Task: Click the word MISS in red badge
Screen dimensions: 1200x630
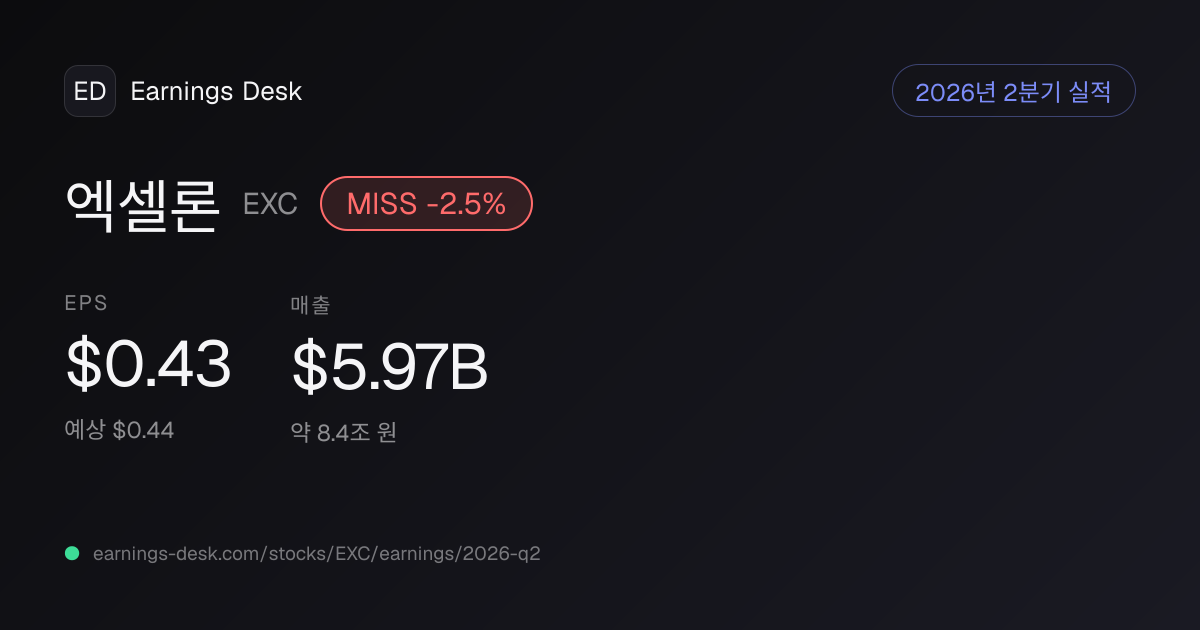Action: click(382, 204)
